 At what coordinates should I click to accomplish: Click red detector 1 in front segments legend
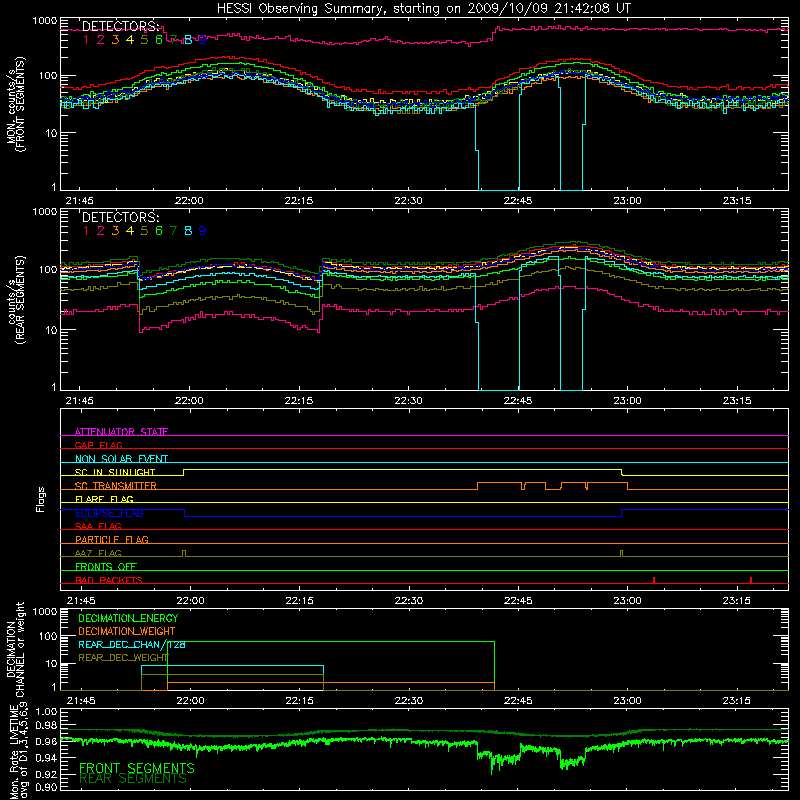click(86, 40)
